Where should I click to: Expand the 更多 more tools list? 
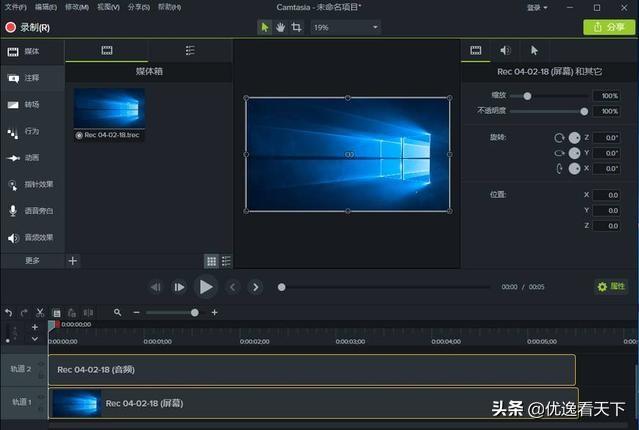click(x=32, y=260)
